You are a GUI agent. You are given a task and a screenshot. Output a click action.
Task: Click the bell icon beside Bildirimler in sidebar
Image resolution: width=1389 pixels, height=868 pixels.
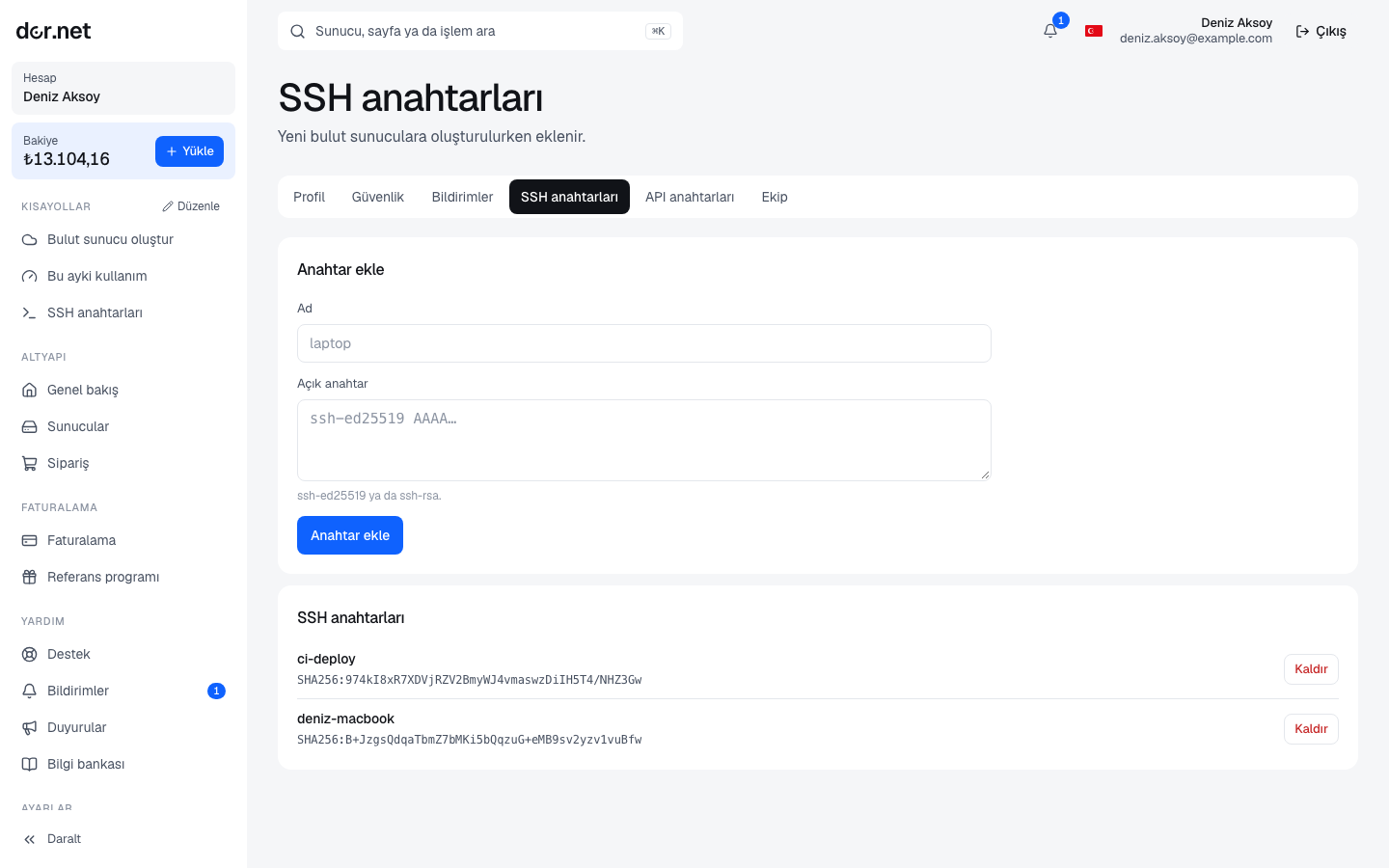[x=30, y=691]
